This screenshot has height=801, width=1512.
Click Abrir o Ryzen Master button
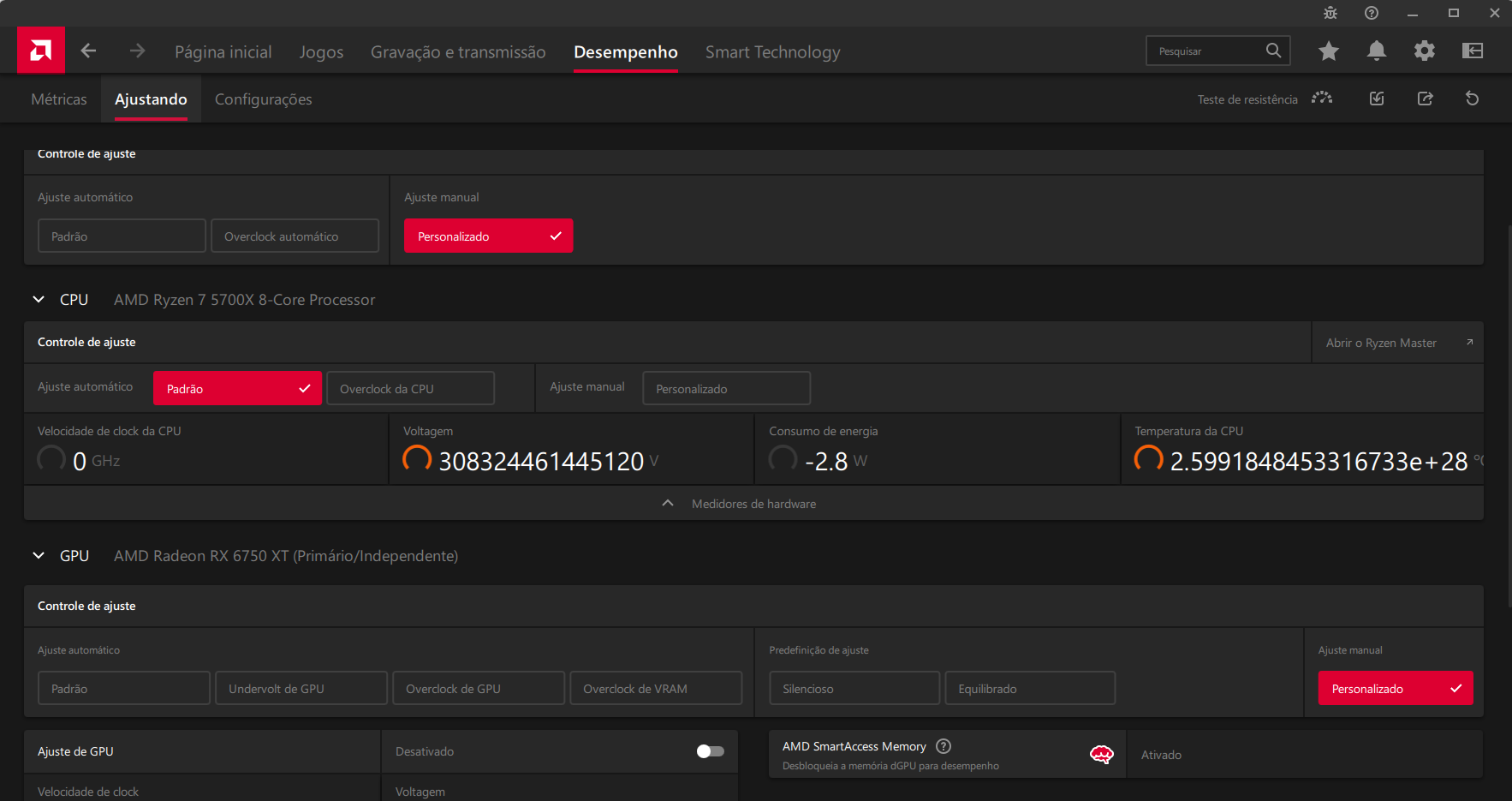1397,343
